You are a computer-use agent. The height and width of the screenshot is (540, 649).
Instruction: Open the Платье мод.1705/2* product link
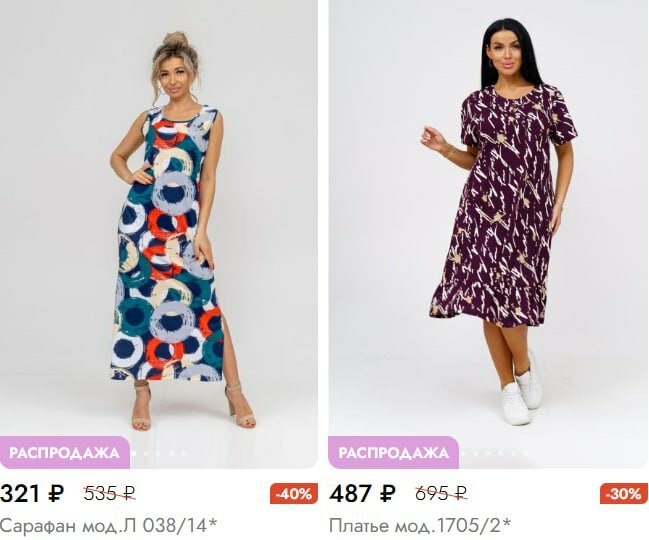[420, 526]
